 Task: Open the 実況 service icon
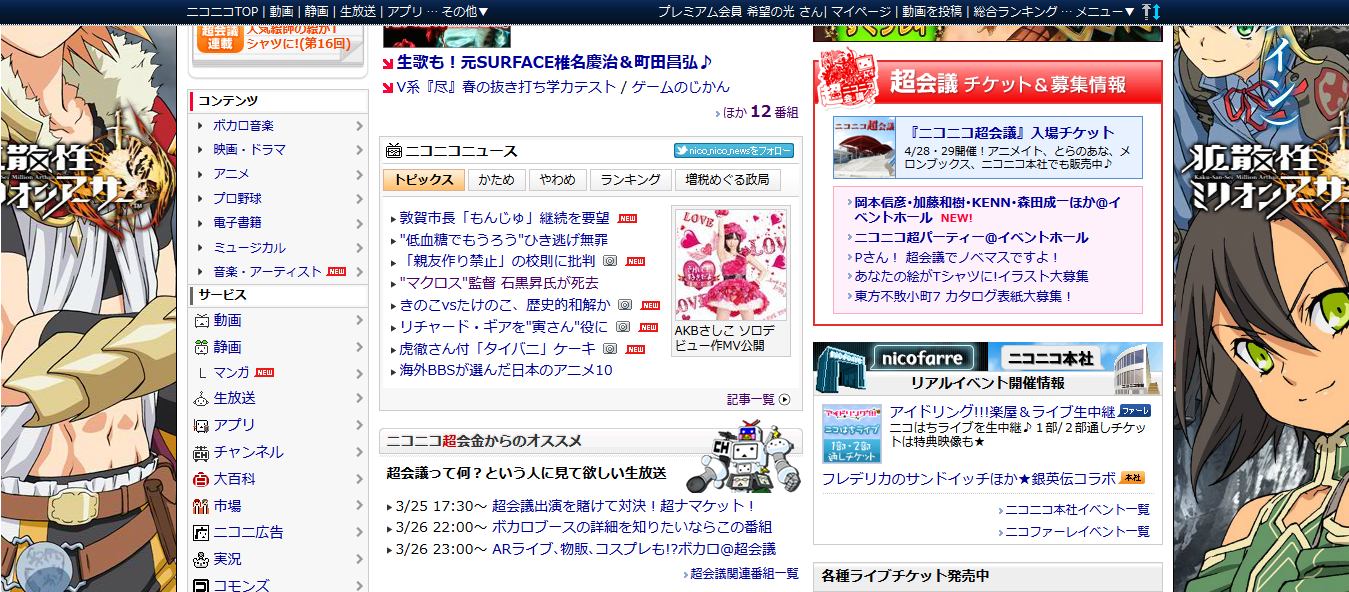[x=201, y=559]
